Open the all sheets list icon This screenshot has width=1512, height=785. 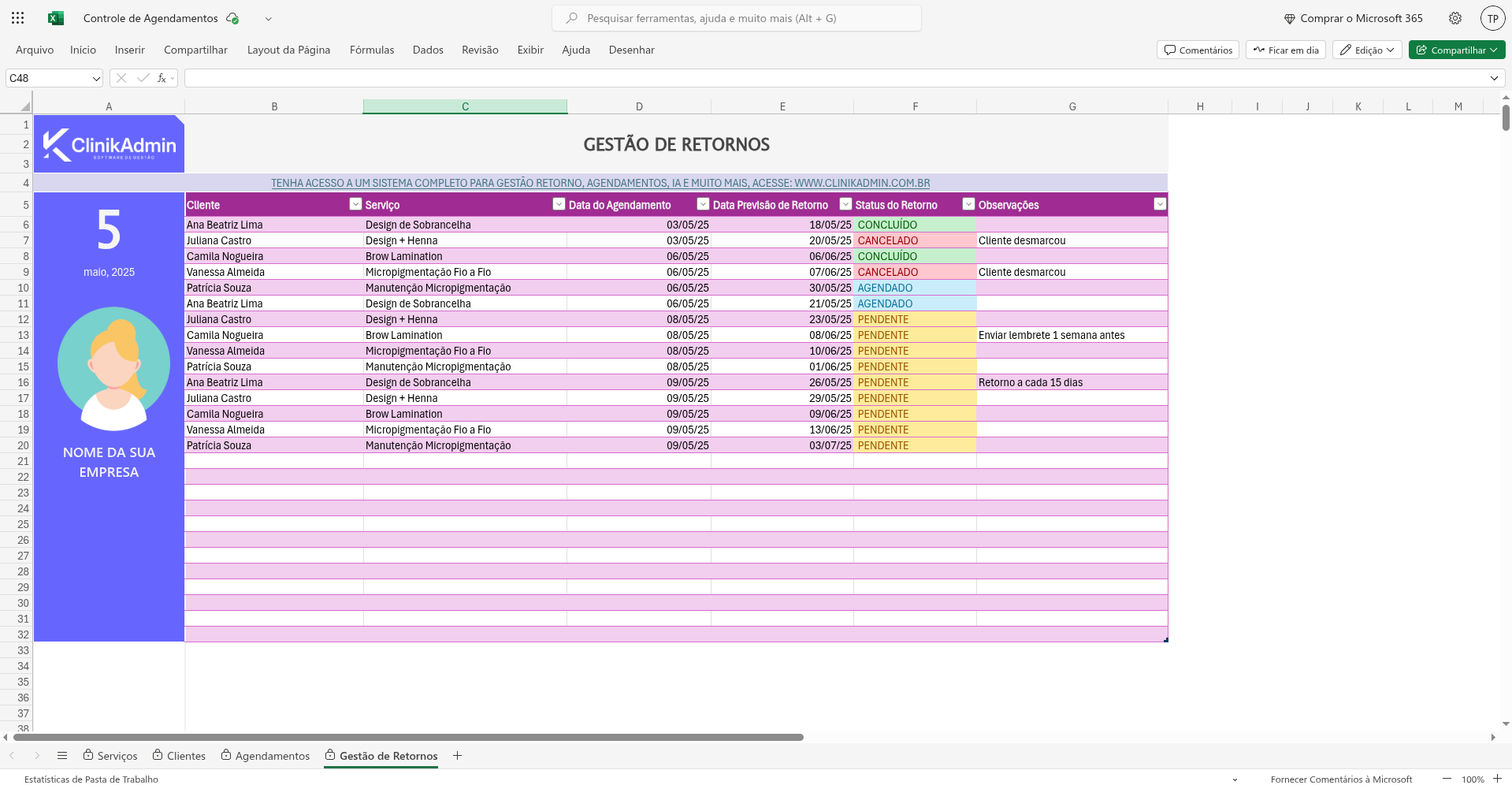pos(62,755)
